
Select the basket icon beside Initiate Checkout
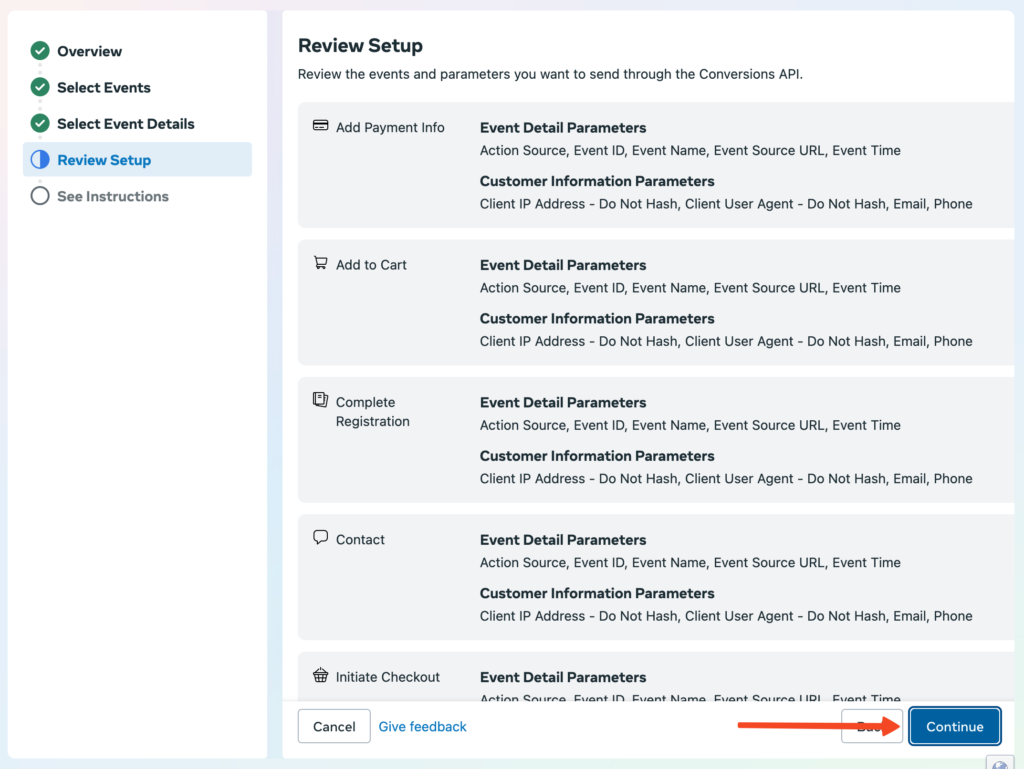320,675
